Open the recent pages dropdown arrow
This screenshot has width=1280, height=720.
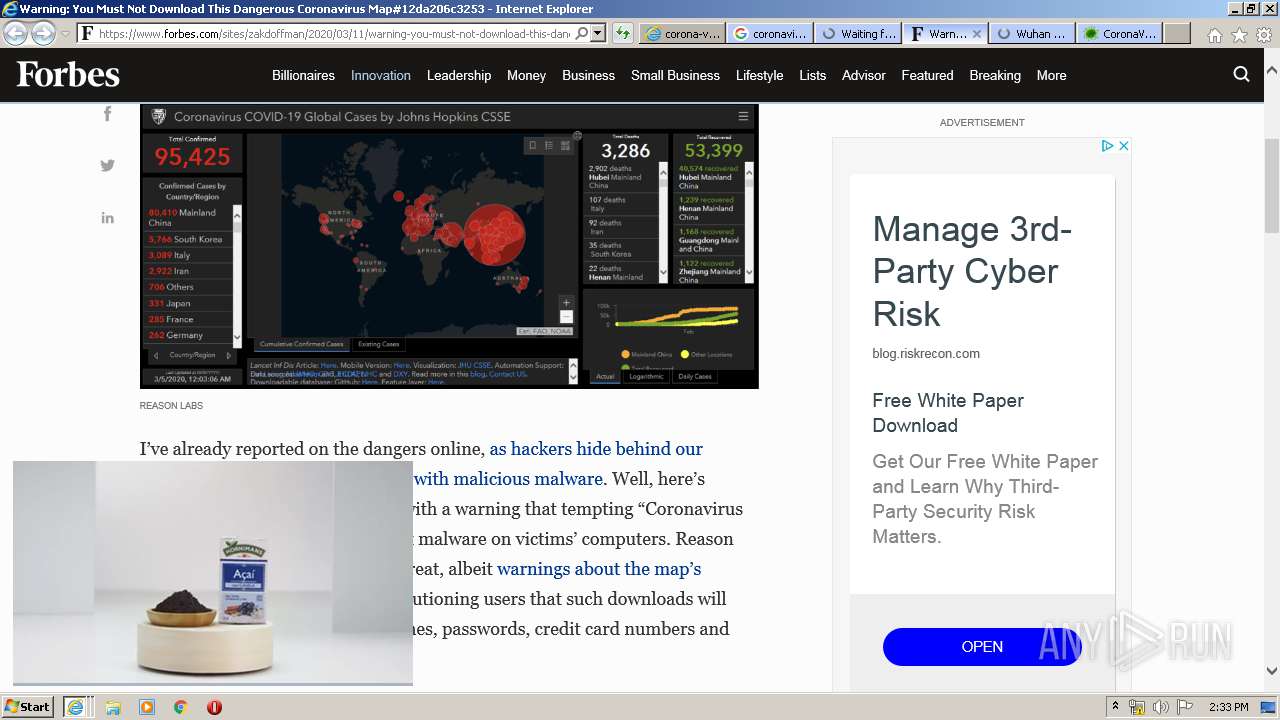pos(65,33)
